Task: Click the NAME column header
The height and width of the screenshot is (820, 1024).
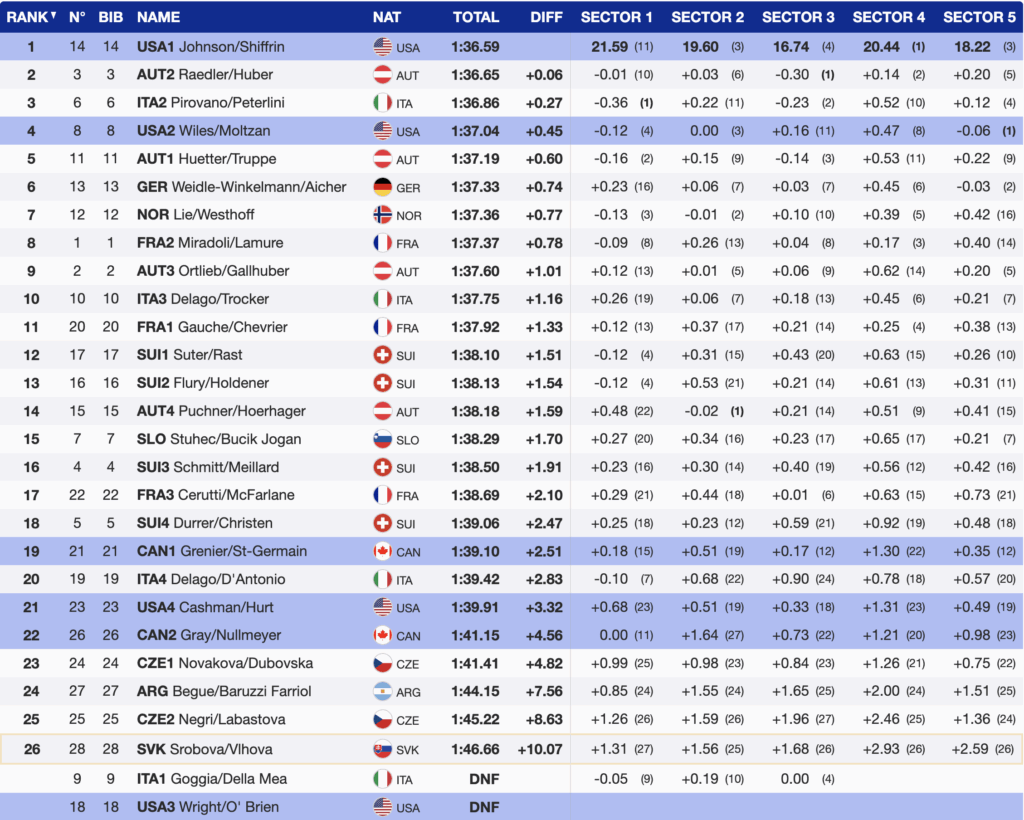Action: click(x=158, y=17)
